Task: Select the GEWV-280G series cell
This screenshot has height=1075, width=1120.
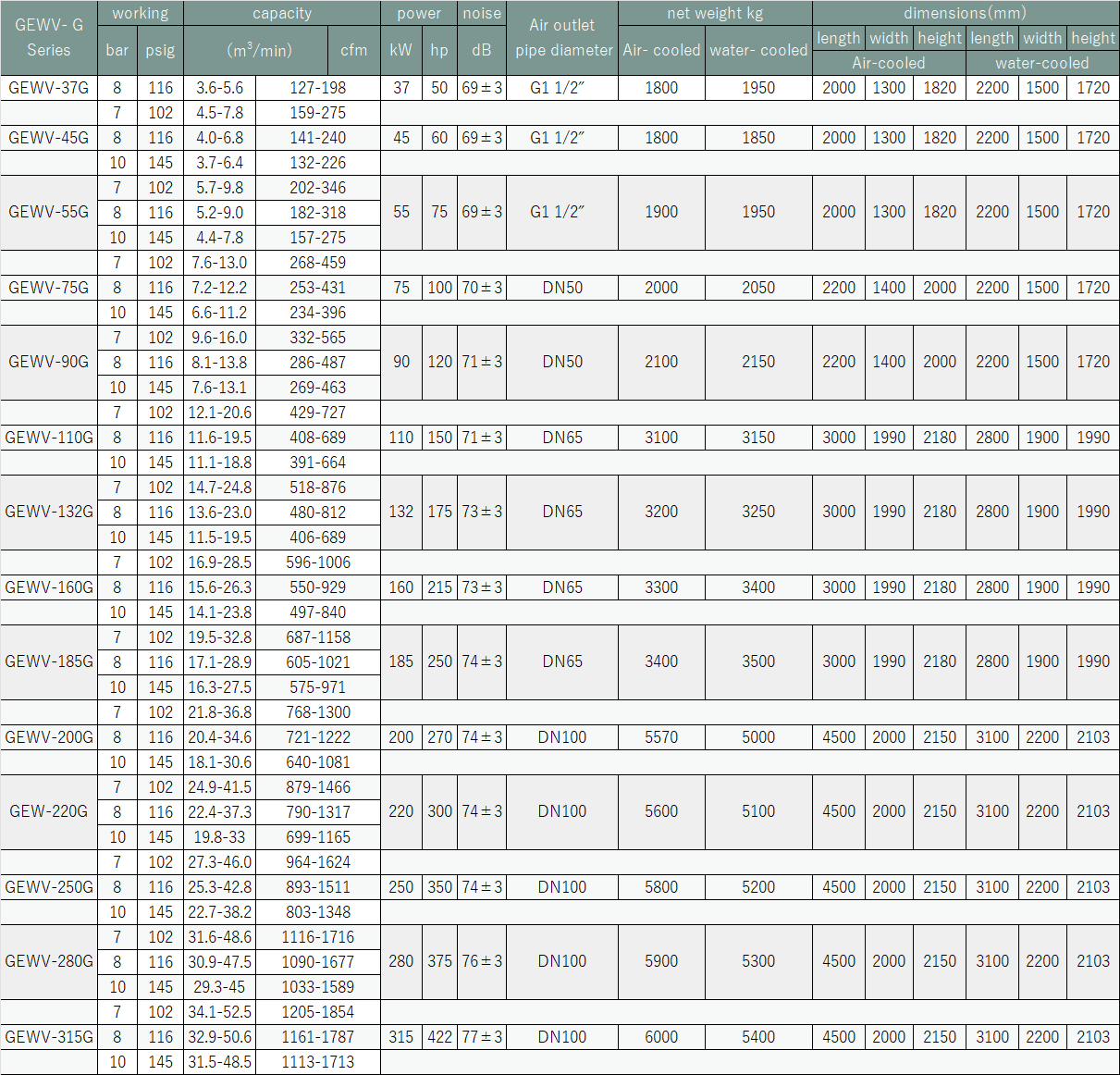Action: point(49,961)
